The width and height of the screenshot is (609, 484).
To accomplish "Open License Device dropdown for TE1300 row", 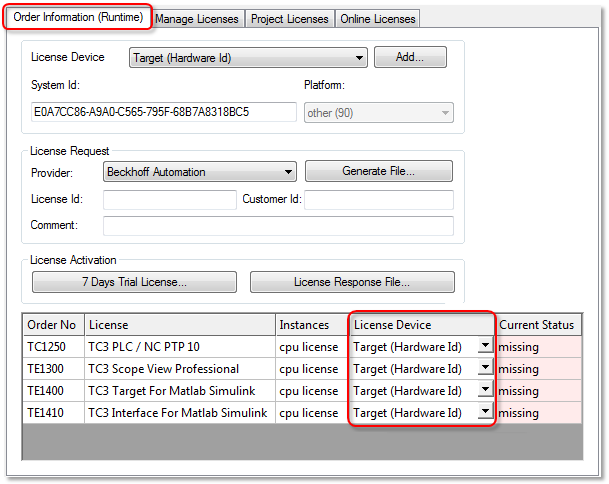I will pyautogui.click(x=485, y=367).
